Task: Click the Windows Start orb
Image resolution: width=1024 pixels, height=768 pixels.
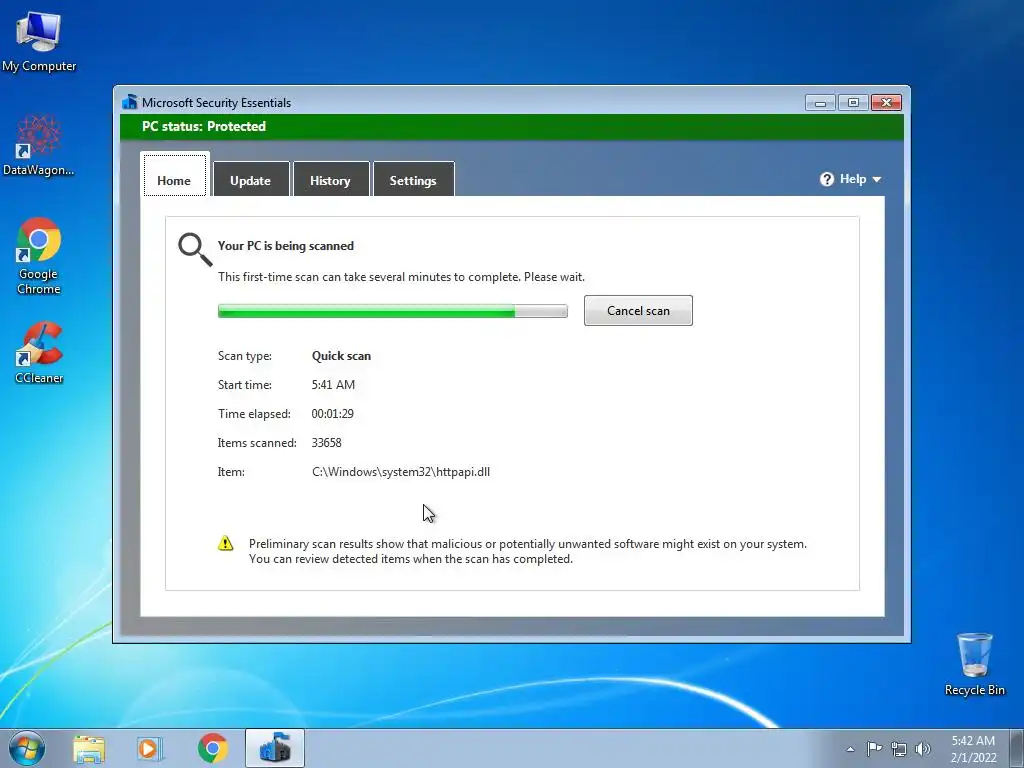Action: [27, 748]
